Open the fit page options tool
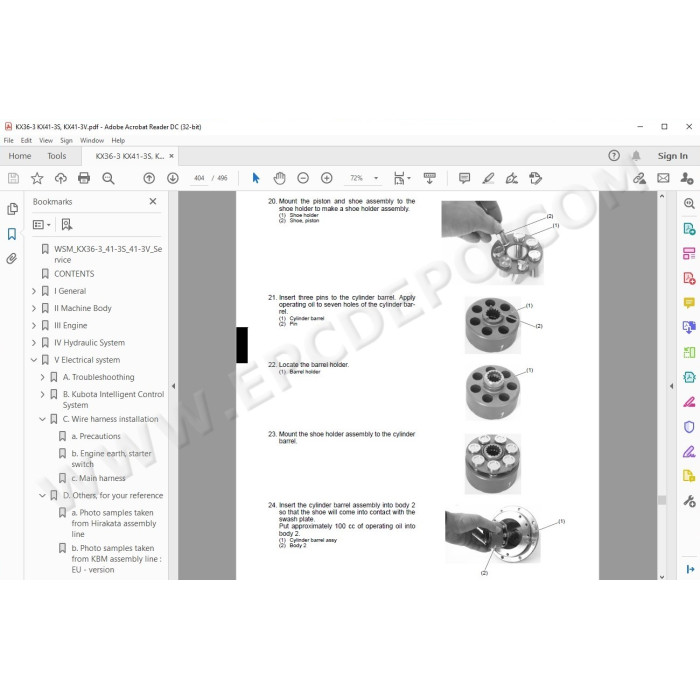This screenshot has height=700, width=700. point(402,179)
